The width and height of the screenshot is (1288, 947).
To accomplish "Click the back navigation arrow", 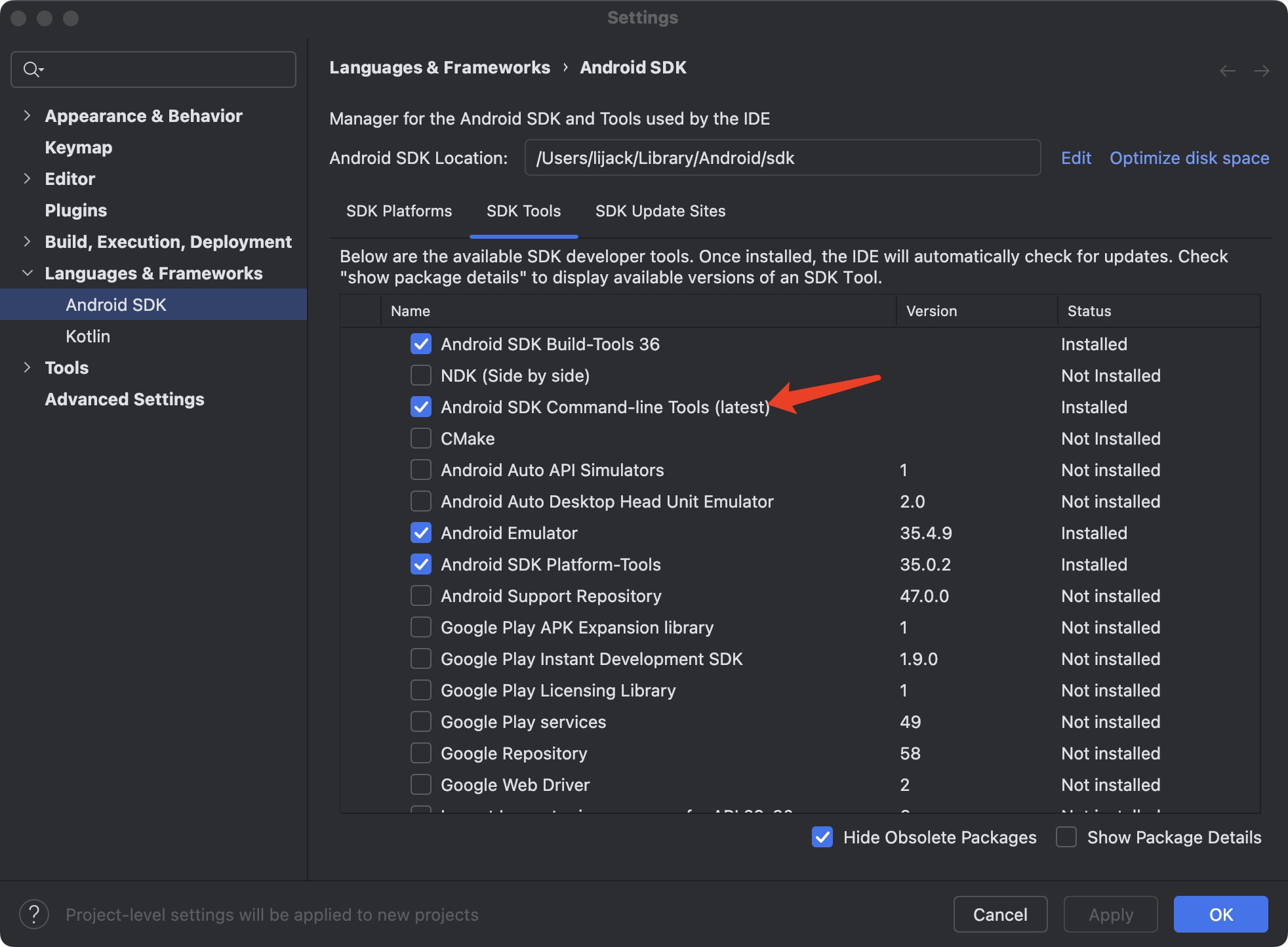I will point(1228,70).
